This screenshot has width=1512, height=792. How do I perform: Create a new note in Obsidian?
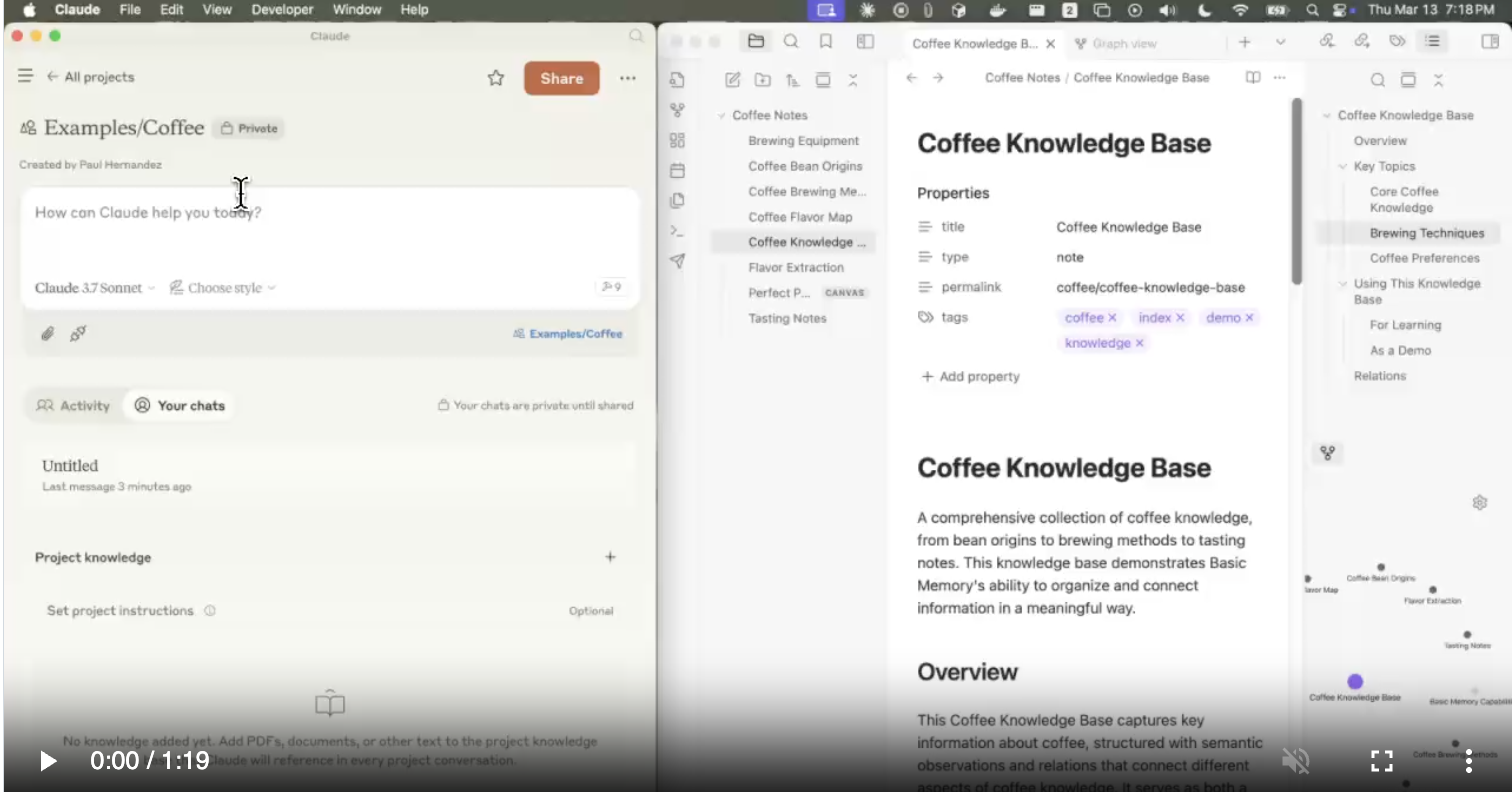[x=733, y=80]
